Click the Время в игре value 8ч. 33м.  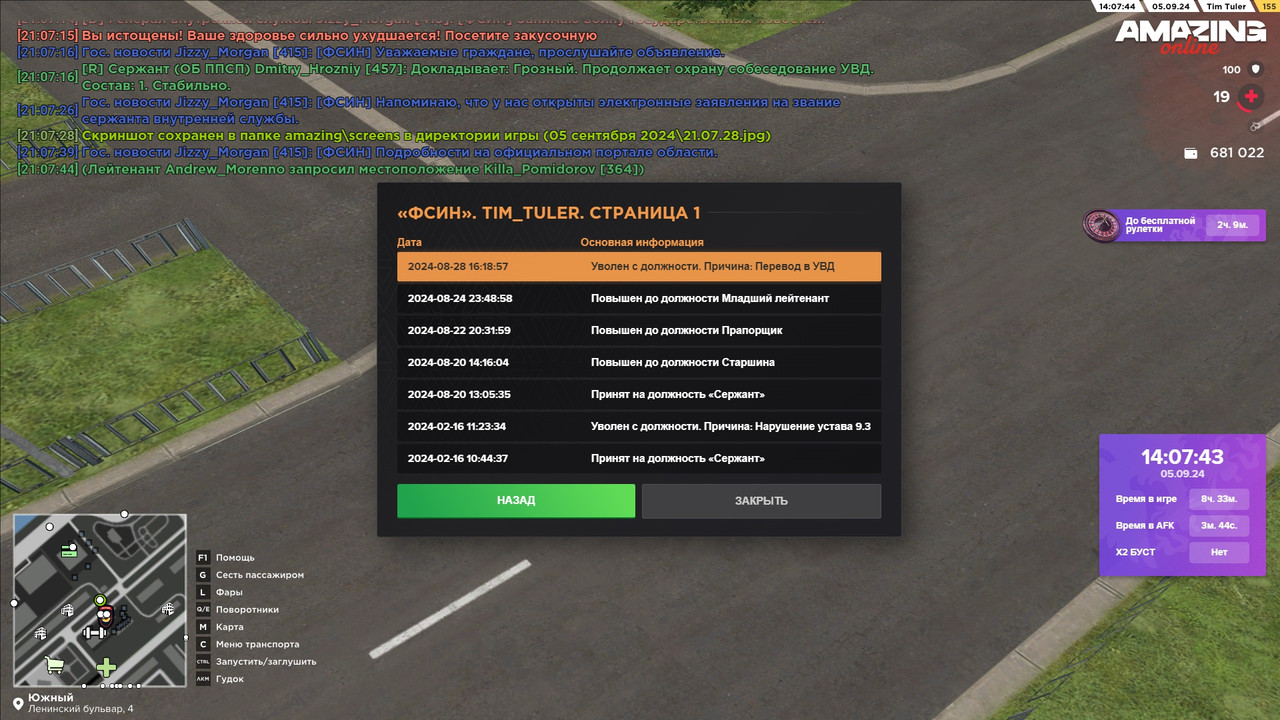(x=1219, y=499)
